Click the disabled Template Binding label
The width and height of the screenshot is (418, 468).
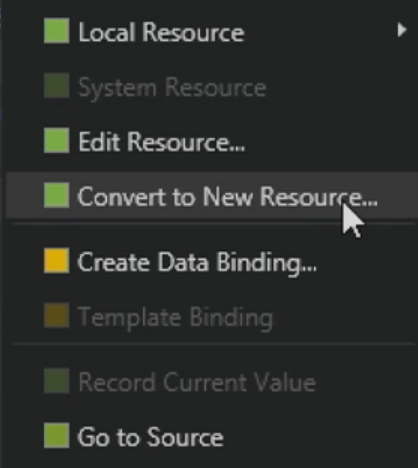pyautogui.click(x=175, y=318)
